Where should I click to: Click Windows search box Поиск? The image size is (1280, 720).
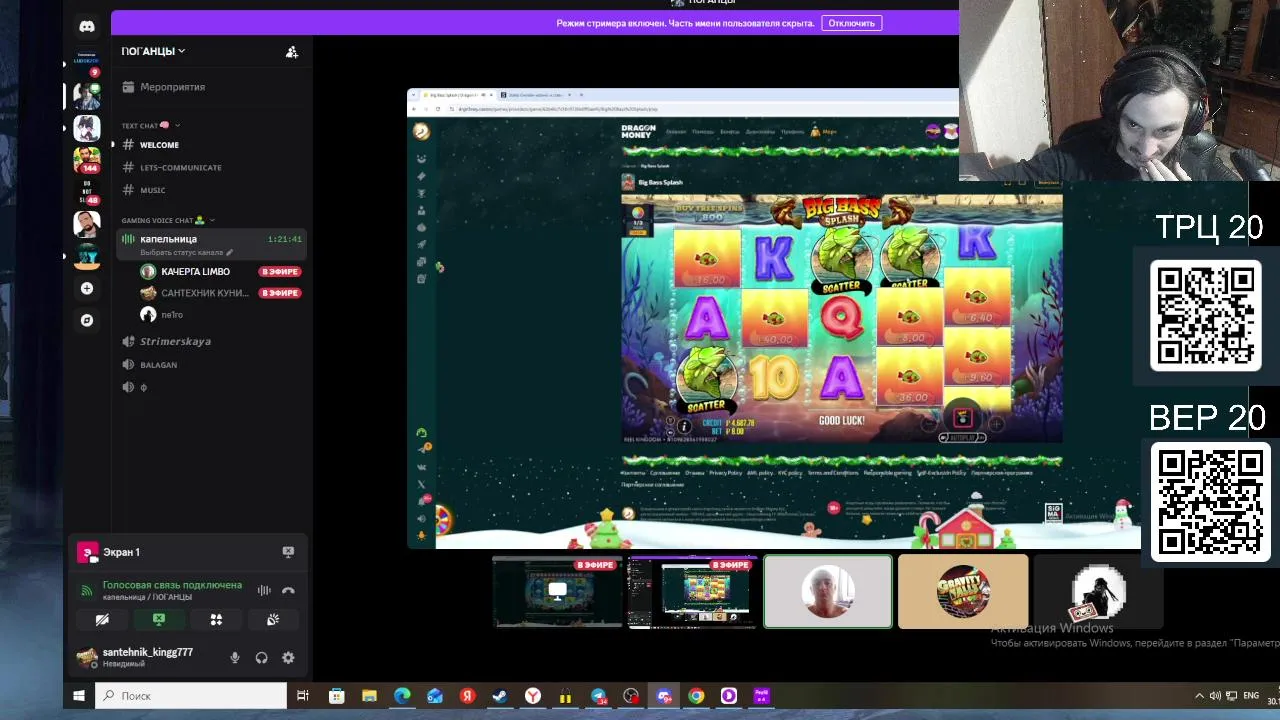click(x=191, y=696)
